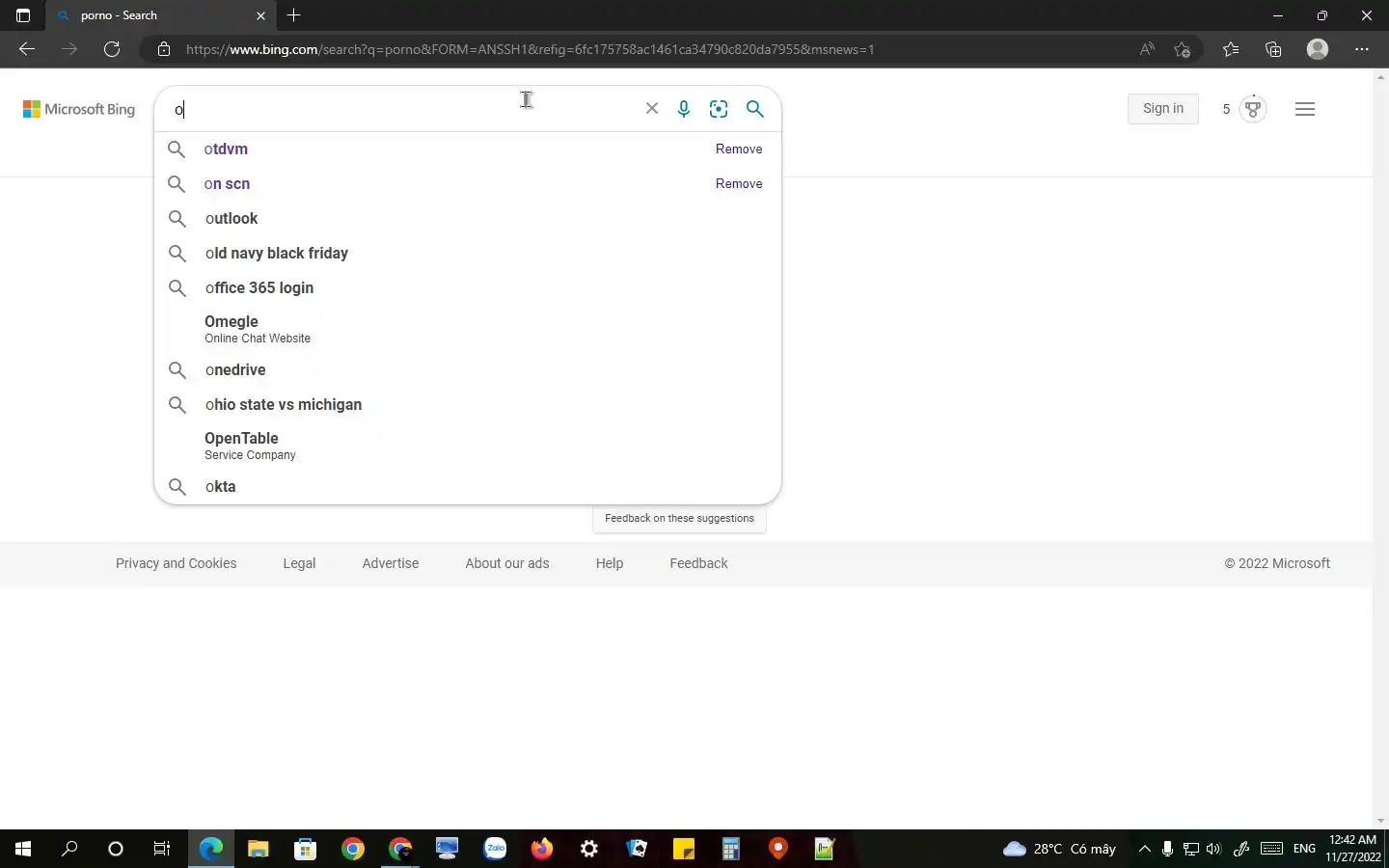Open the Edge profile avatar
This screenshot has width=1389, height=868.
coord(1318,49)
